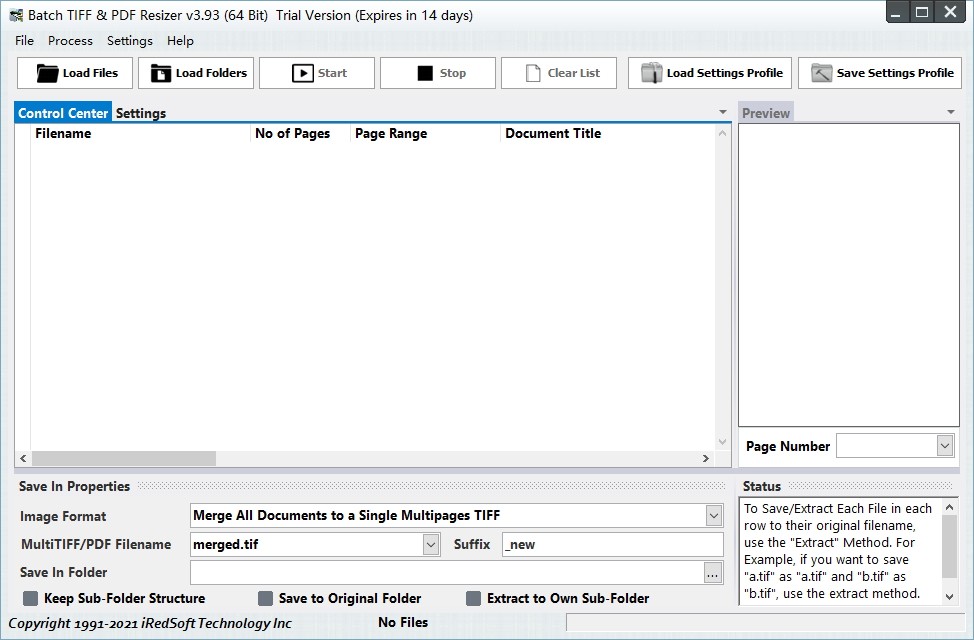Open the Image Format dropdown

pyautogui.click(x=713, y=516)
